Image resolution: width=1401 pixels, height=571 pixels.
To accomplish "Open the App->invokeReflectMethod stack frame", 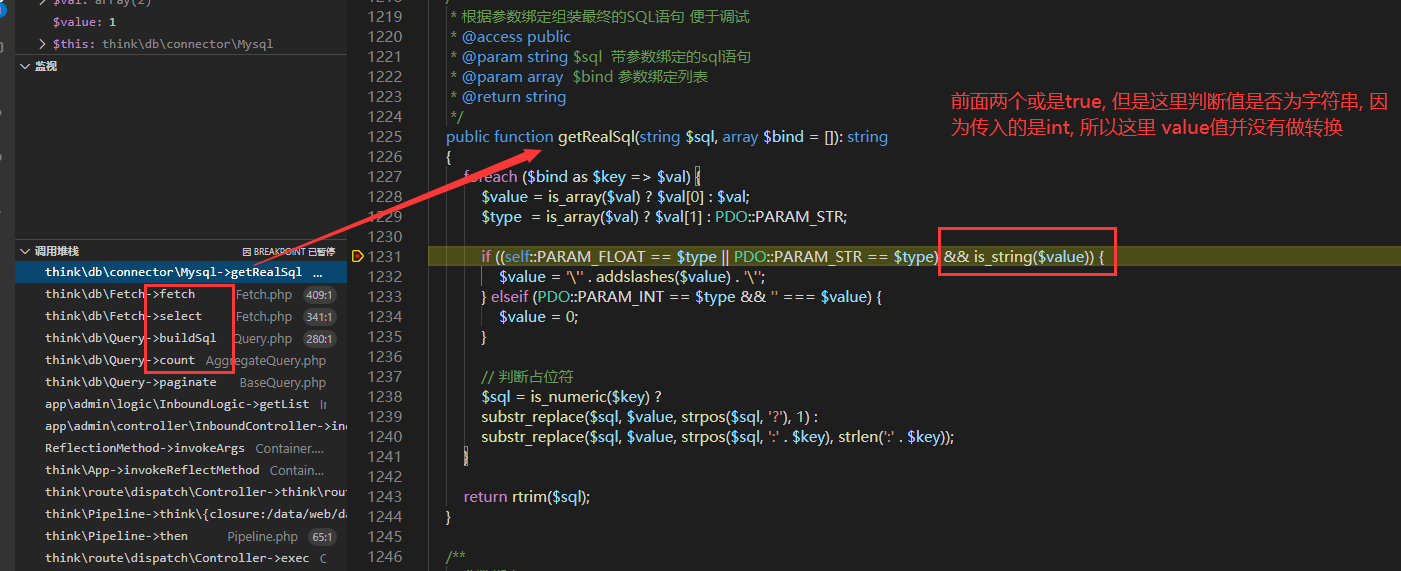I will (x=181, y=470).
